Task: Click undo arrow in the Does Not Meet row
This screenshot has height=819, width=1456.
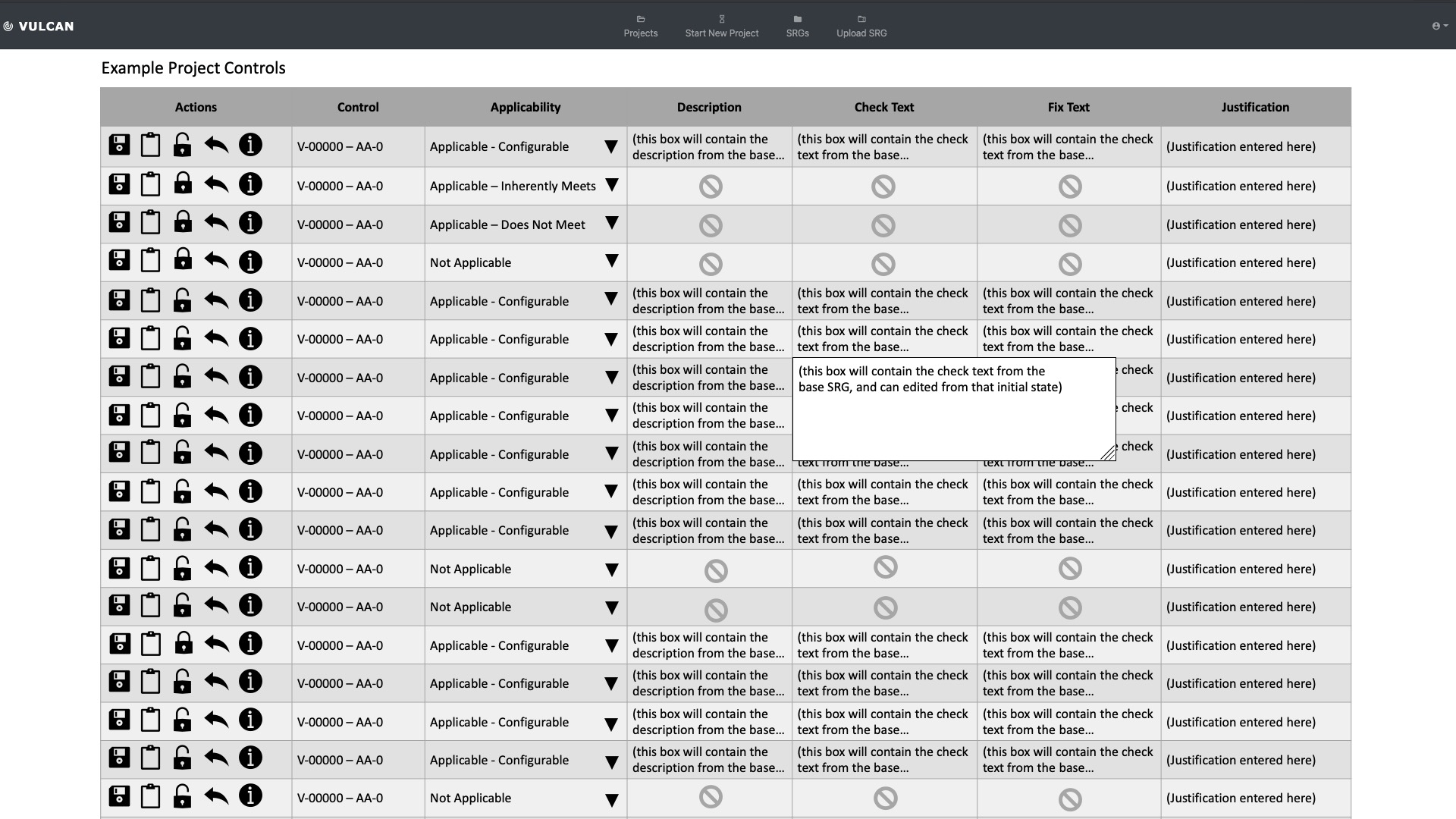Action: (x=216, y=223)
